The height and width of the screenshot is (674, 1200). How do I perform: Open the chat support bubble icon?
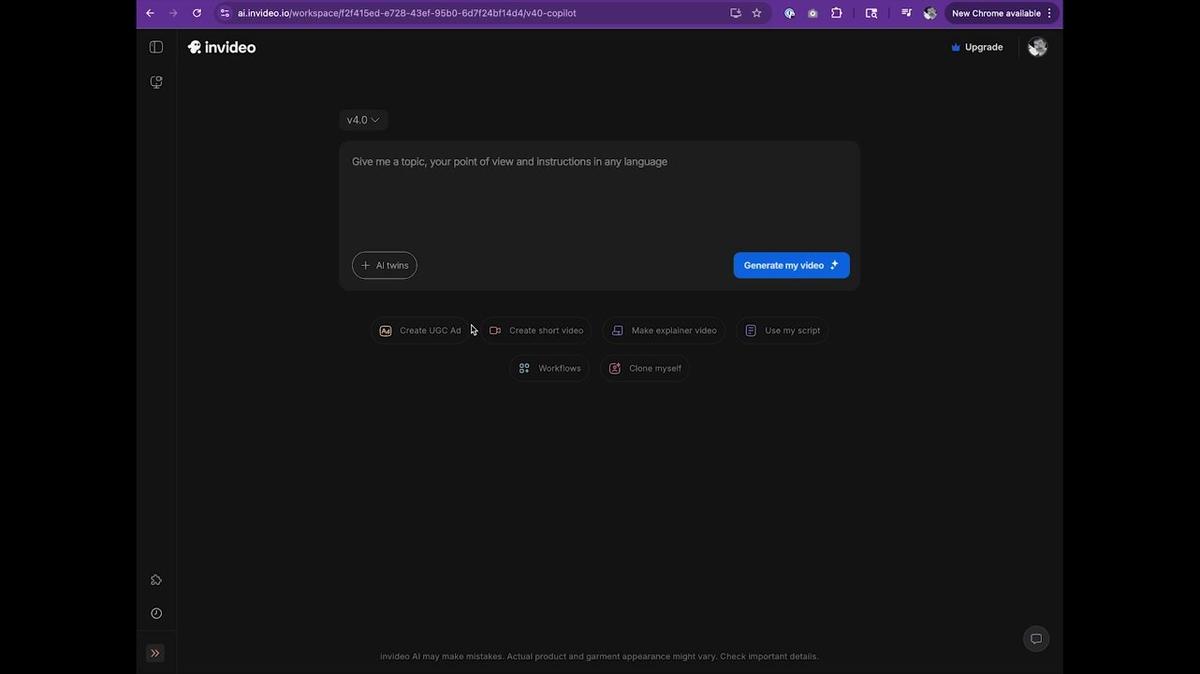coord(1036,639)
